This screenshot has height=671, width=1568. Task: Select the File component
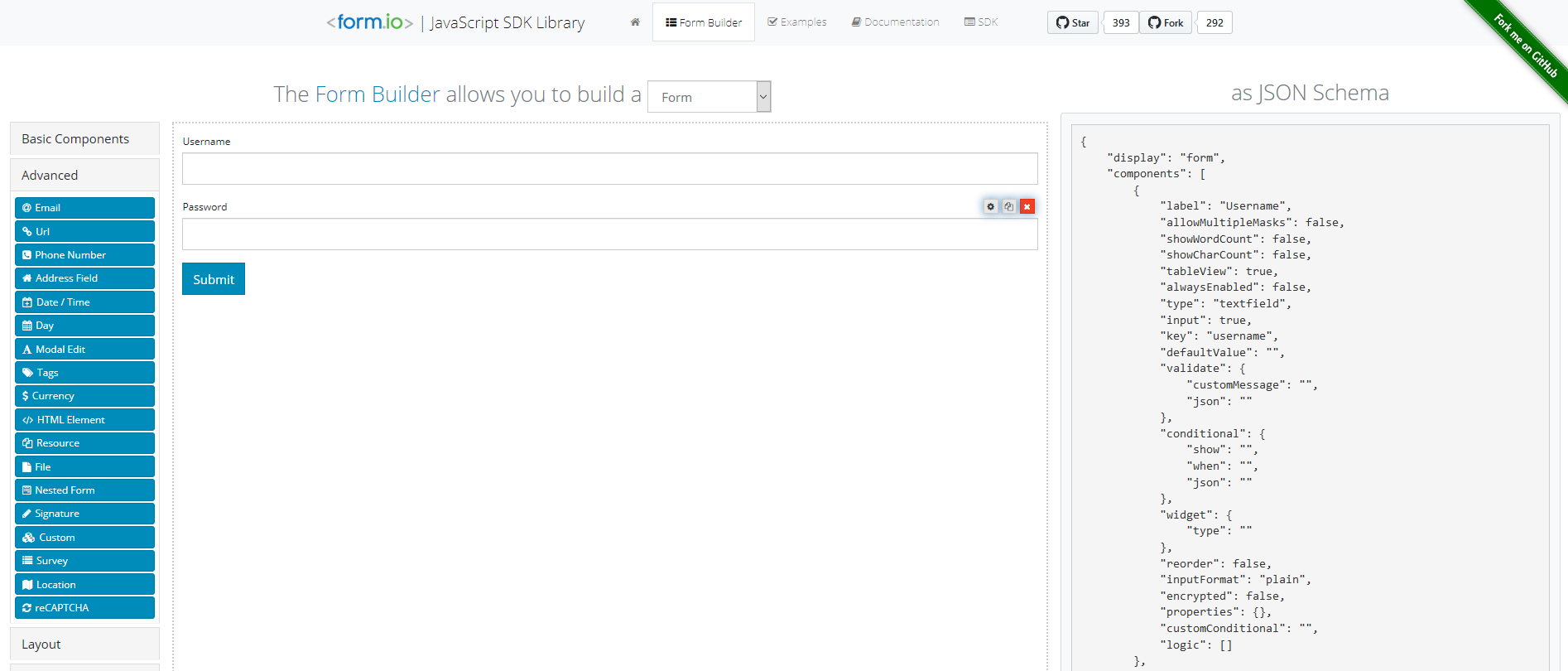tap(84, 467)
